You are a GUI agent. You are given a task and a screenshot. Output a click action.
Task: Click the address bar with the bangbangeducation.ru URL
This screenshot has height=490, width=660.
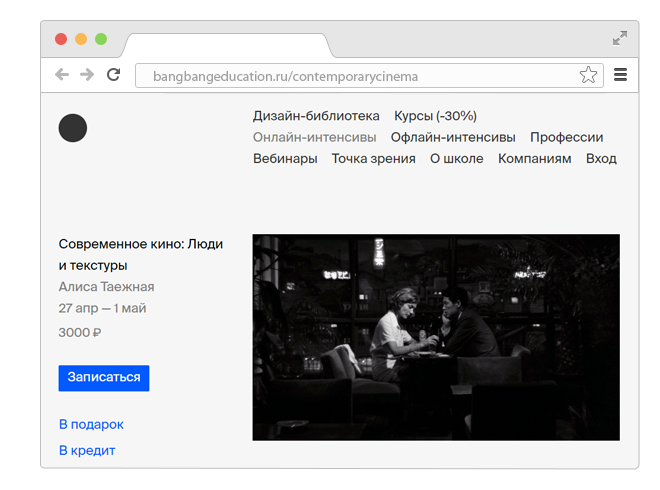369,76
